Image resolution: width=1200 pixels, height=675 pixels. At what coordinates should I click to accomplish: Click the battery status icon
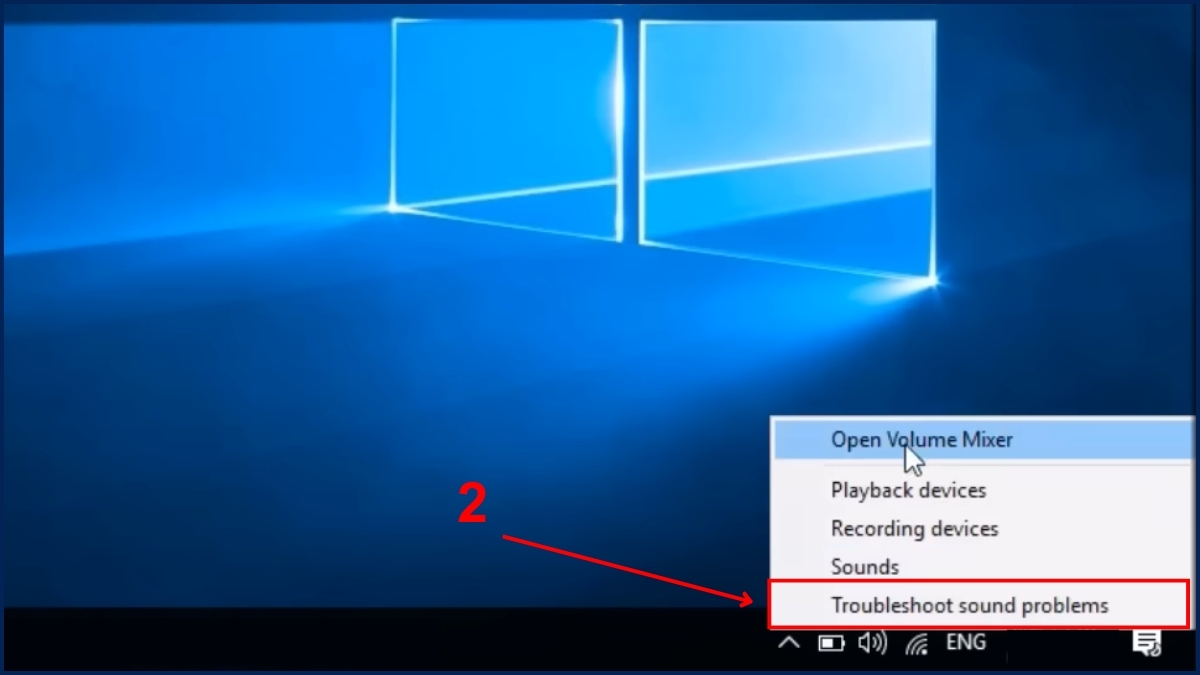click(x=831, y=643)
